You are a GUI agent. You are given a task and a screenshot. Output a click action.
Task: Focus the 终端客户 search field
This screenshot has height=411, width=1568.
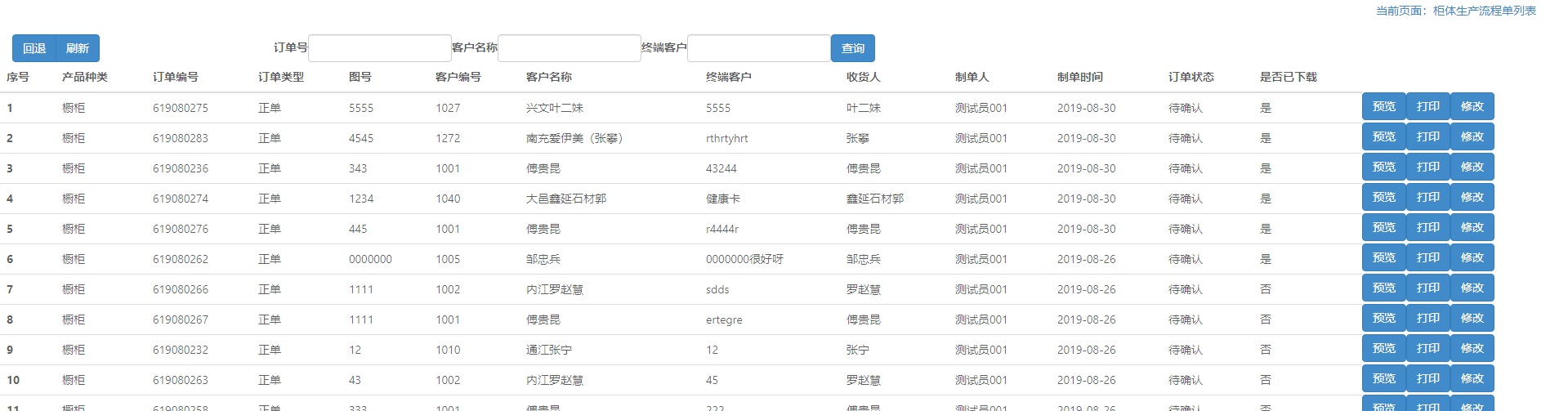[759, 48]
